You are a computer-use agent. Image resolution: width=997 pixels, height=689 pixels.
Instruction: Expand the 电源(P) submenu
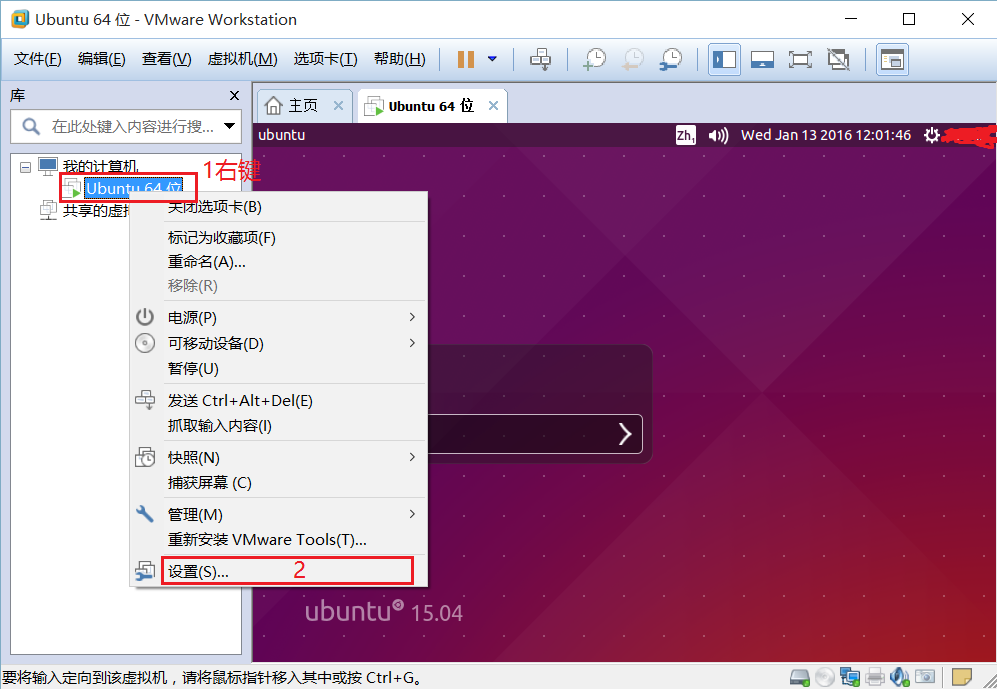(278, 317)
